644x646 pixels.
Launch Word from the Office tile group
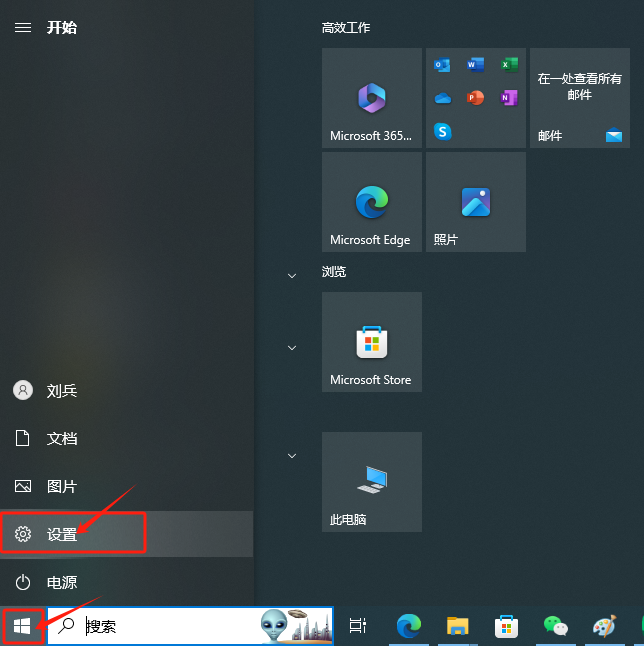pyautogui.click(x=475, y=65)
